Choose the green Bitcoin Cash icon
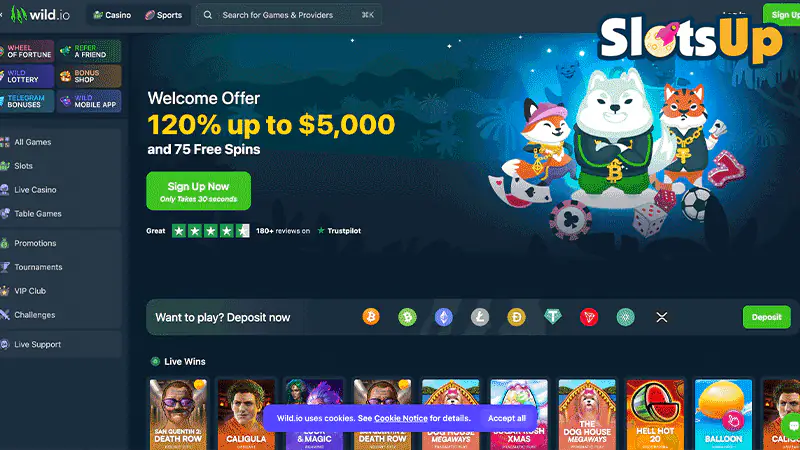The image size is (800, 450). (407, 317)
